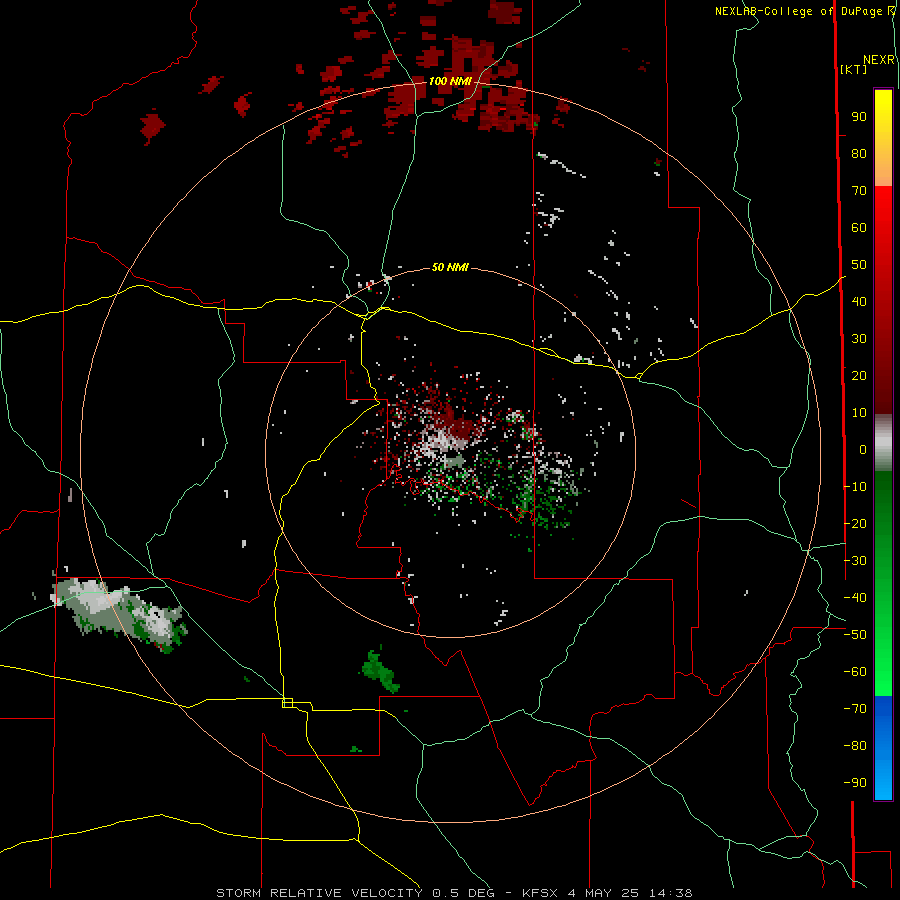Click the '100 NMI' range ring label

coord(450,81)
